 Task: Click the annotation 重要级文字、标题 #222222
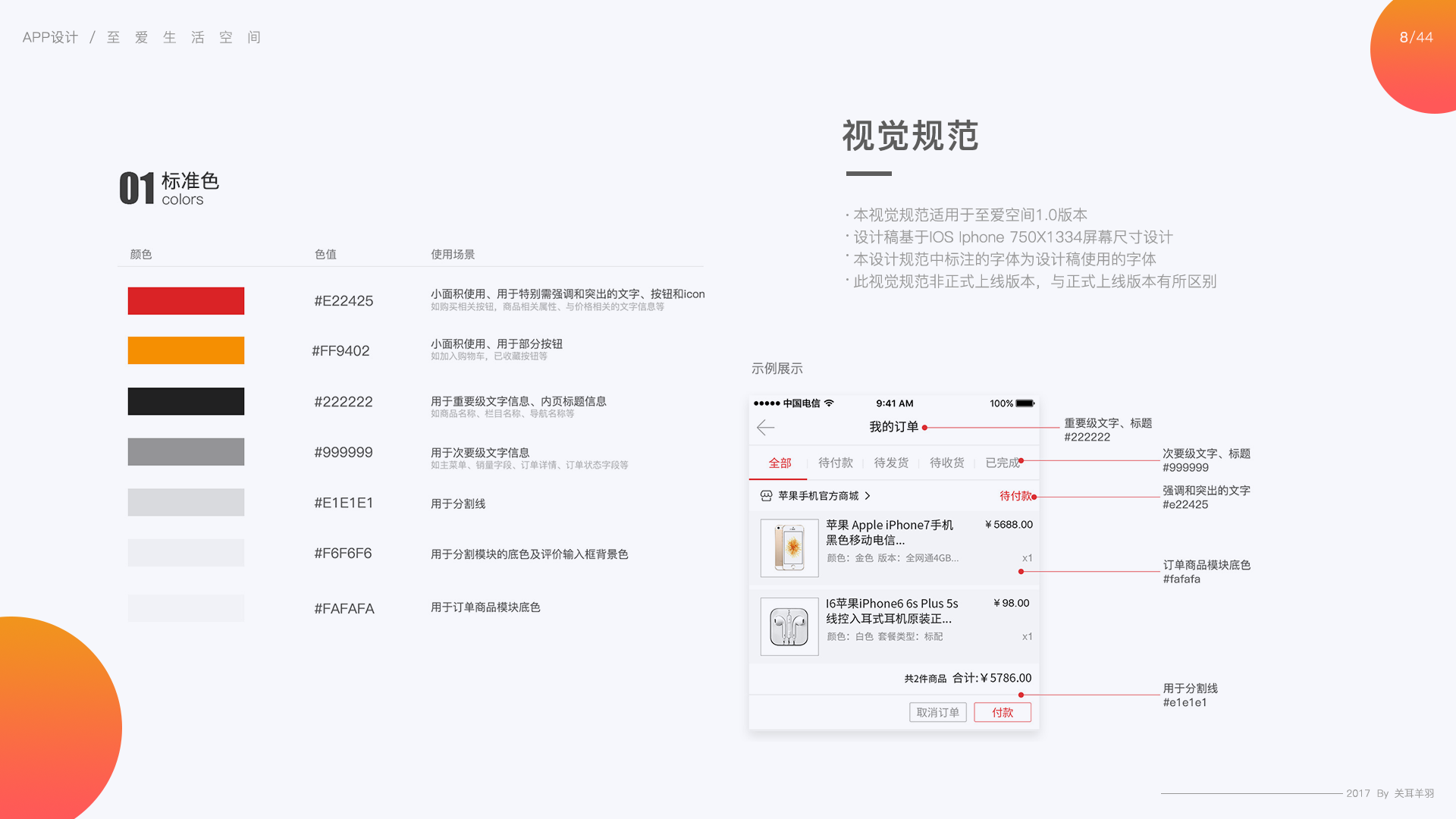(x=1108, y=430)
